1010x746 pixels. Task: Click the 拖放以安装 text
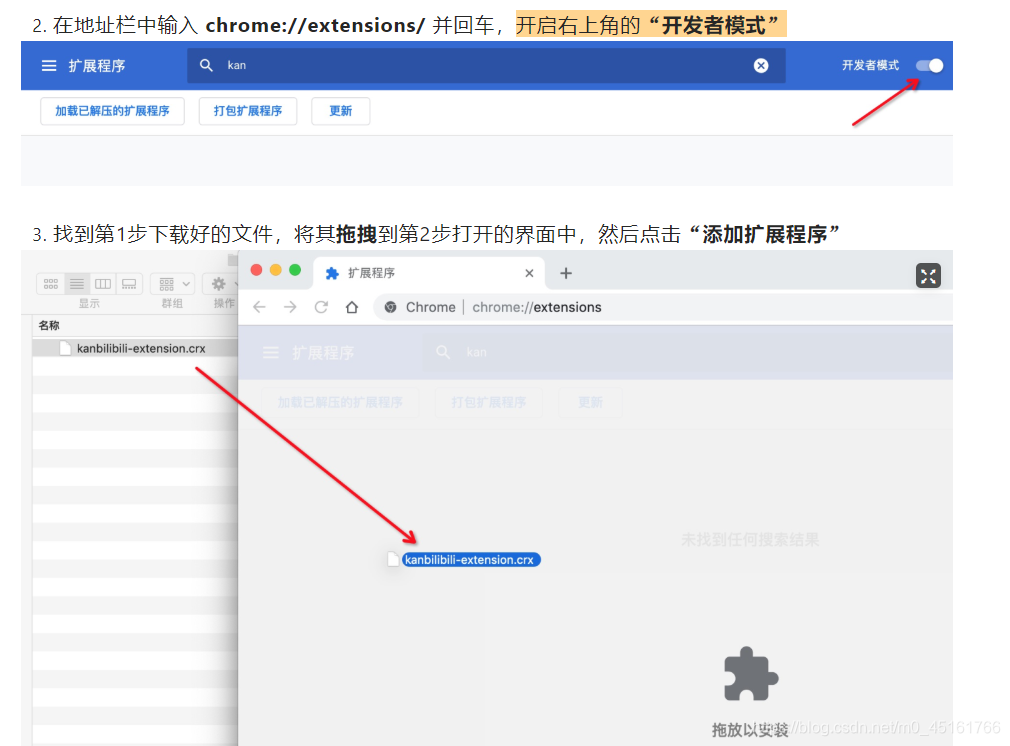750,730
